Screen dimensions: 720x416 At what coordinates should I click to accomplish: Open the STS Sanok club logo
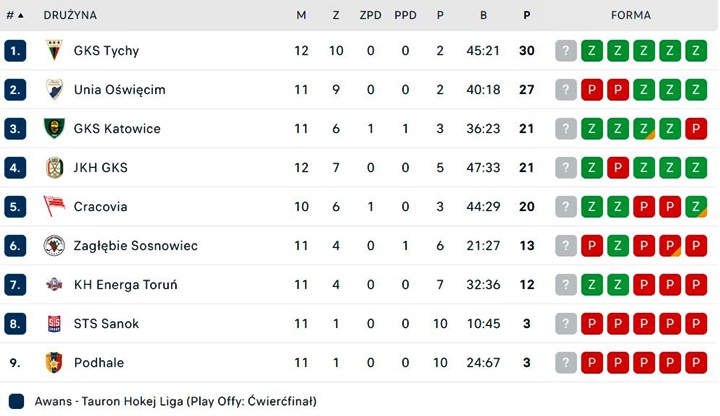click(x=54, y=324)
